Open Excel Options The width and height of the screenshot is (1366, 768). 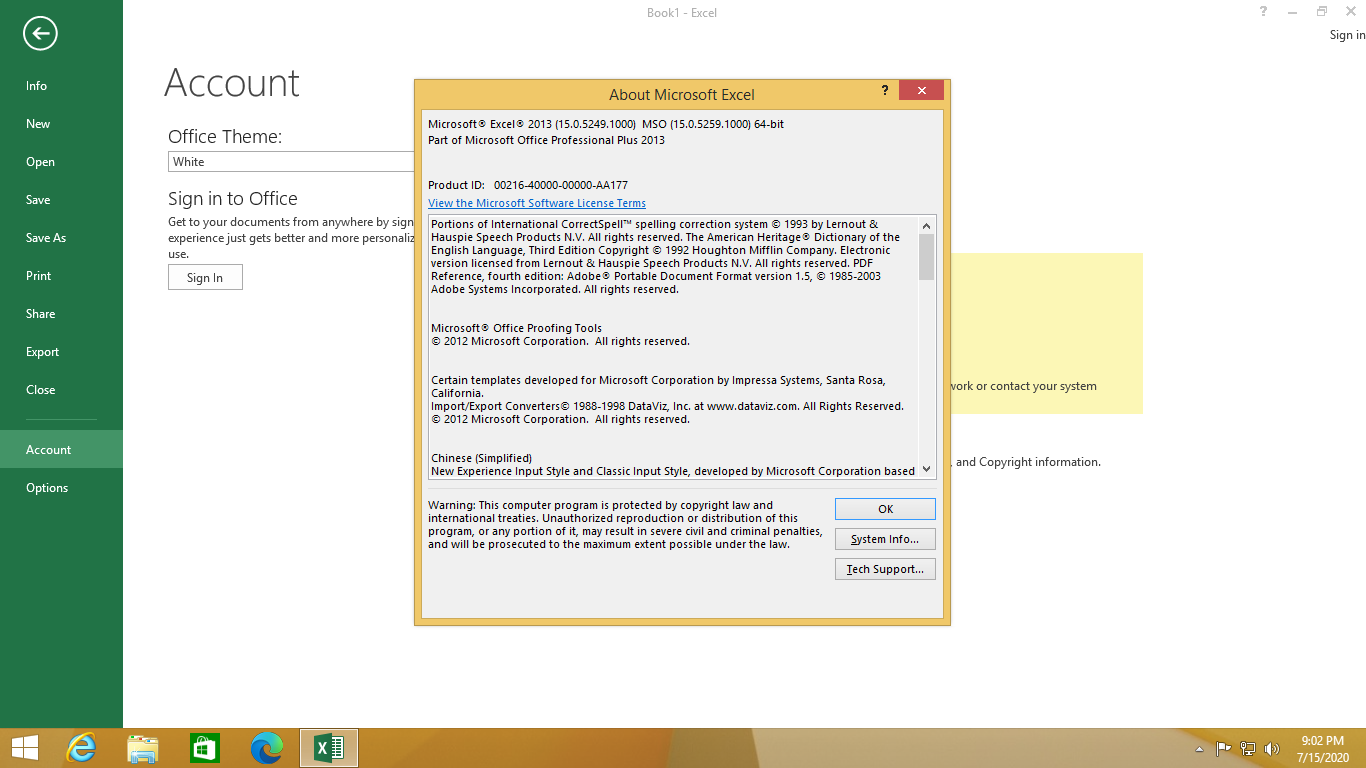coord(61,488)
